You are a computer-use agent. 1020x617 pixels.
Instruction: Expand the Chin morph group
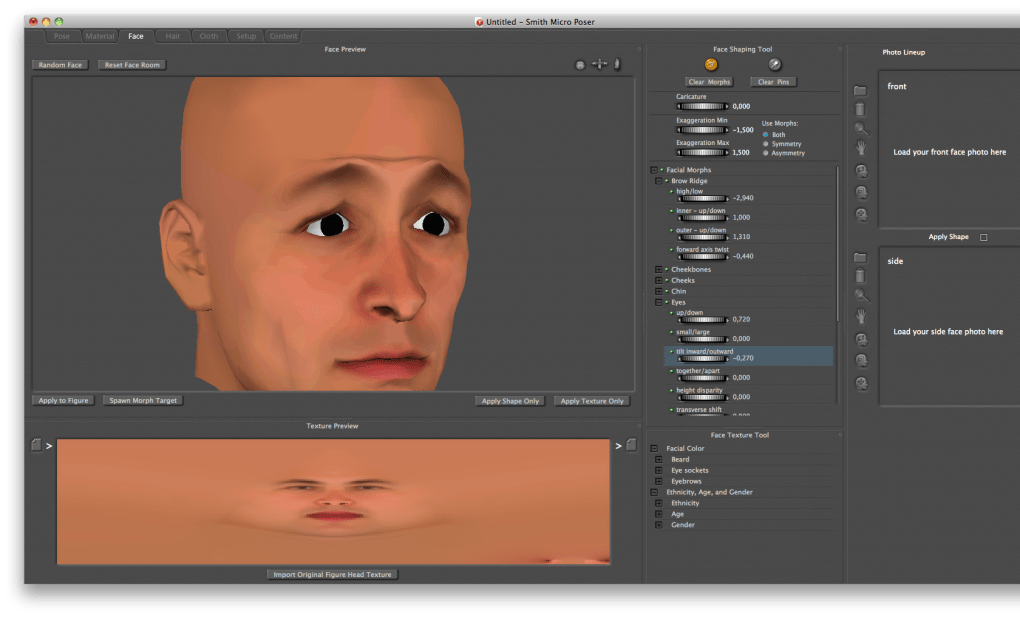[x=658, y=291]
